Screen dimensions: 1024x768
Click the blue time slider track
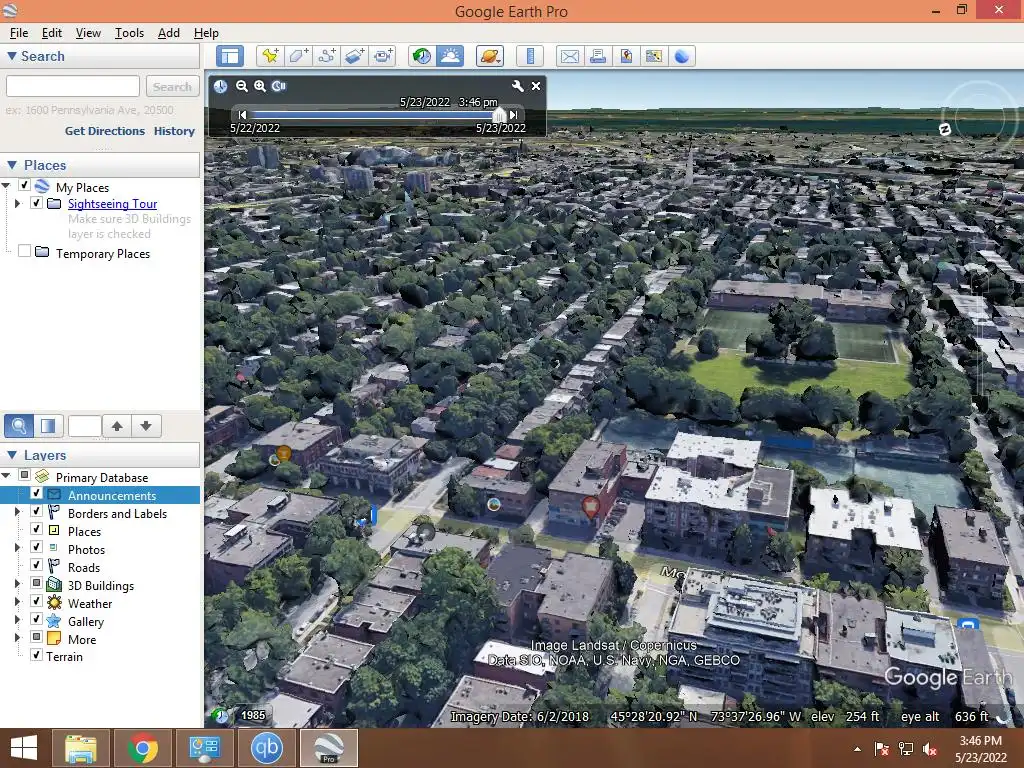[372, 115]
